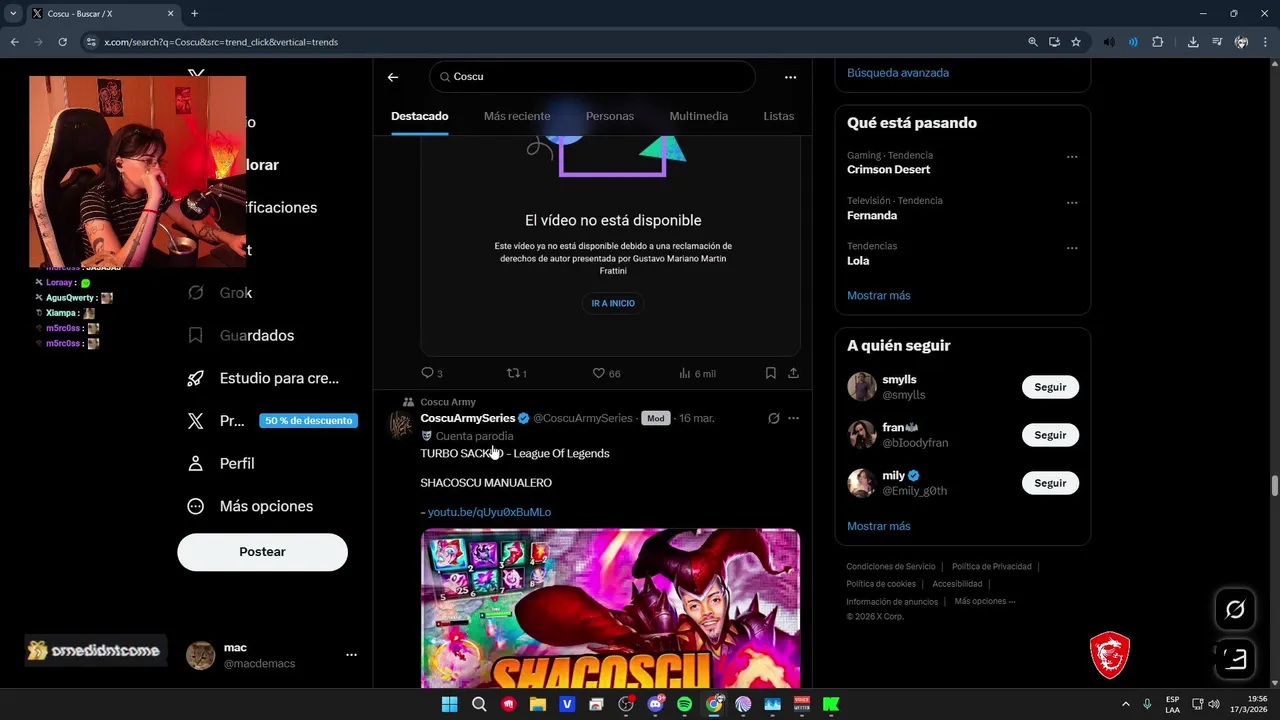This screenshot has height=720, width=1280.
Task: Mute the tab using the speaker icon
Action: (1109, 42)
